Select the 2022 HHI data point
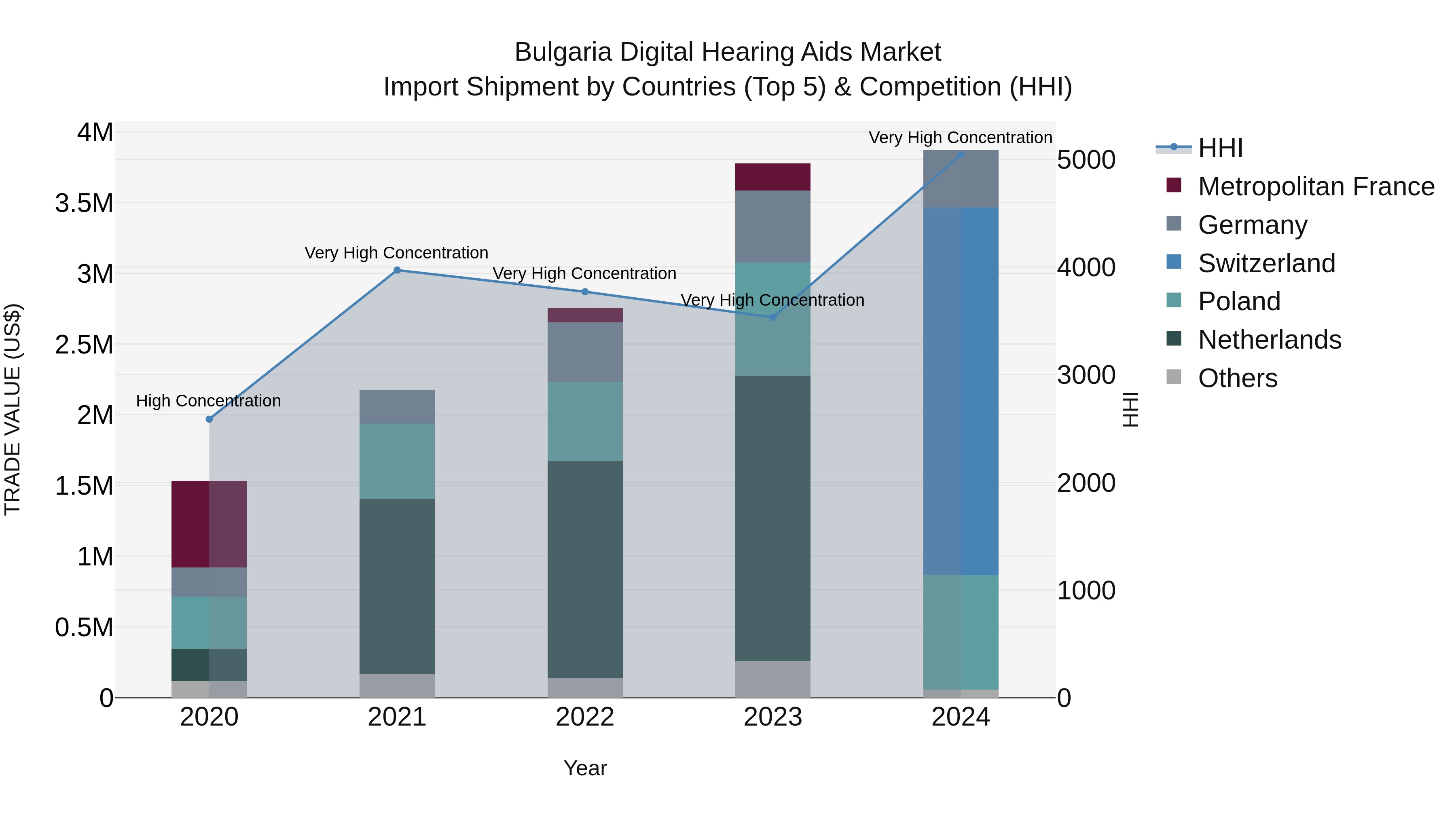This screenshot has height=819, width=1456. pyautogui.click(x=585, y=292)
